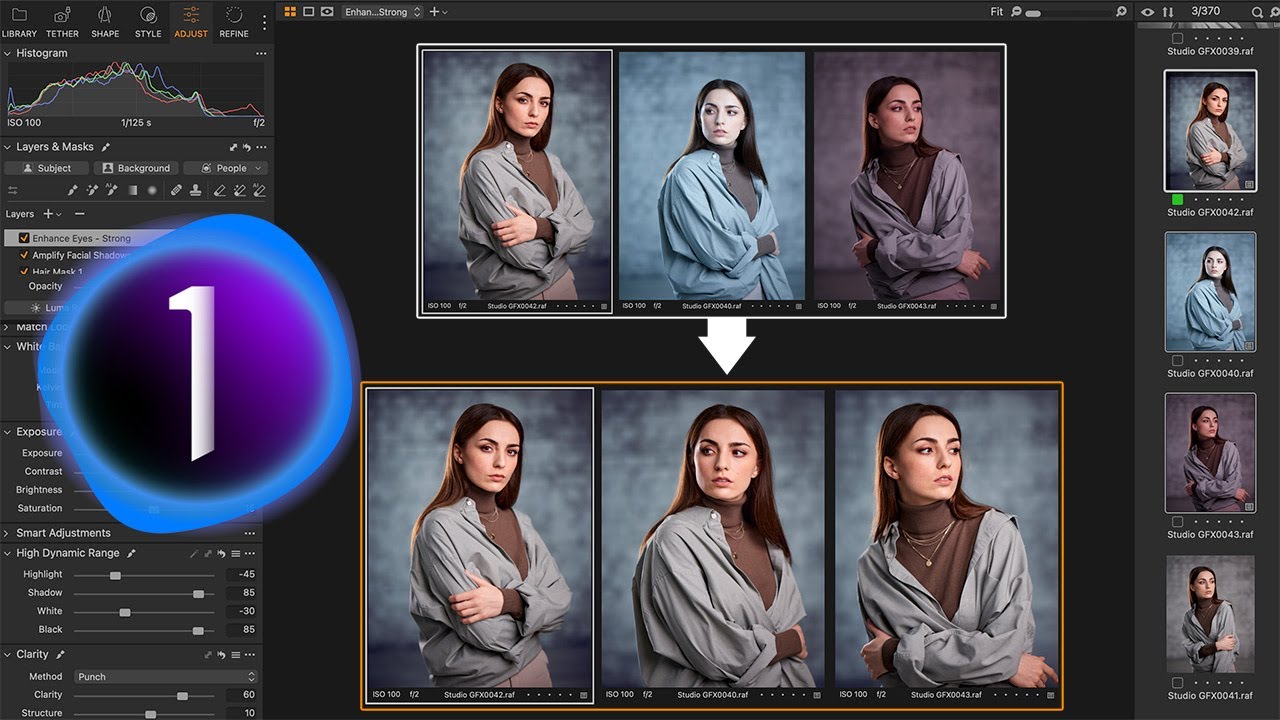Open Histogram panel options menu

pos(261,53)
